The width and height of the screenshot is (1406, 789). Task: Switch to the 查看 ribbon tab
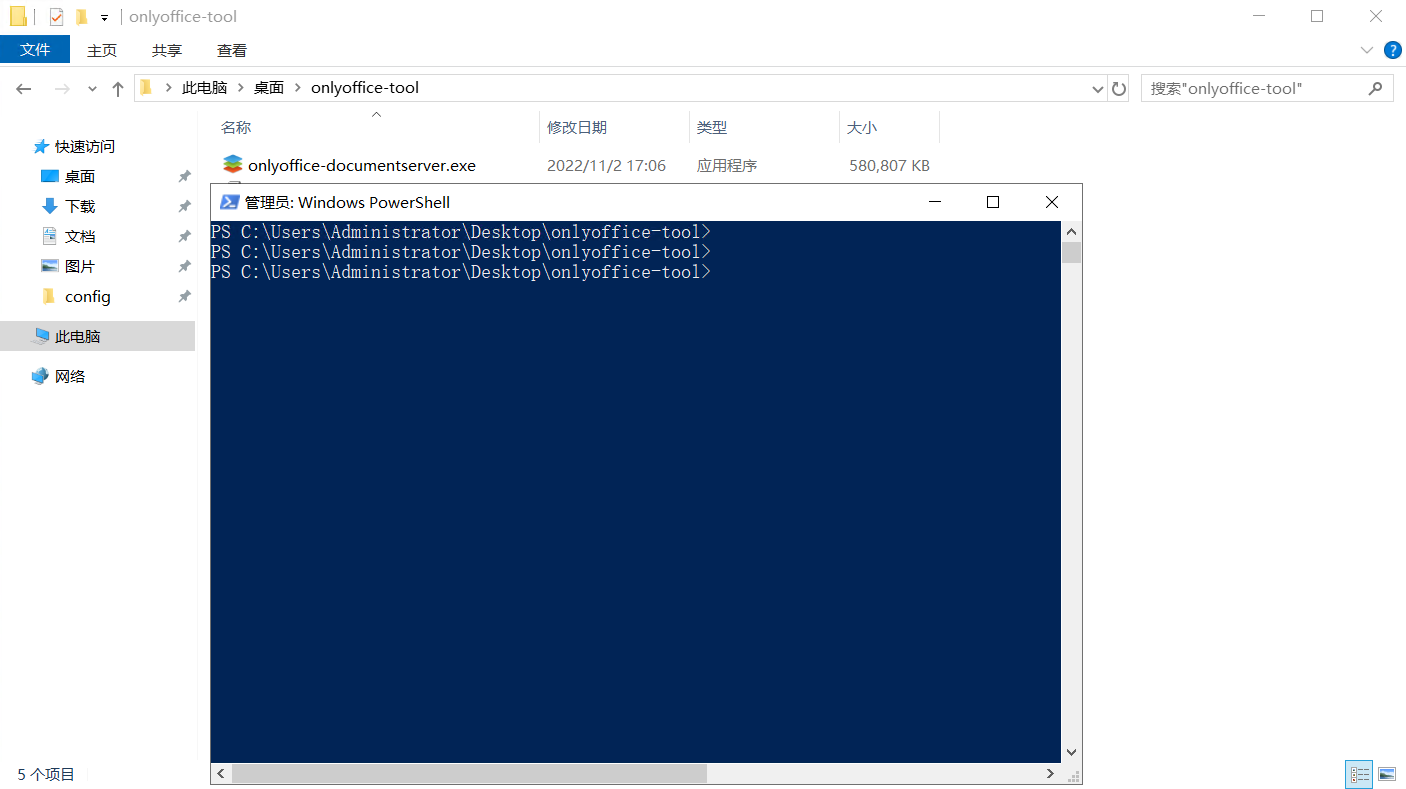tap(232, 50)
